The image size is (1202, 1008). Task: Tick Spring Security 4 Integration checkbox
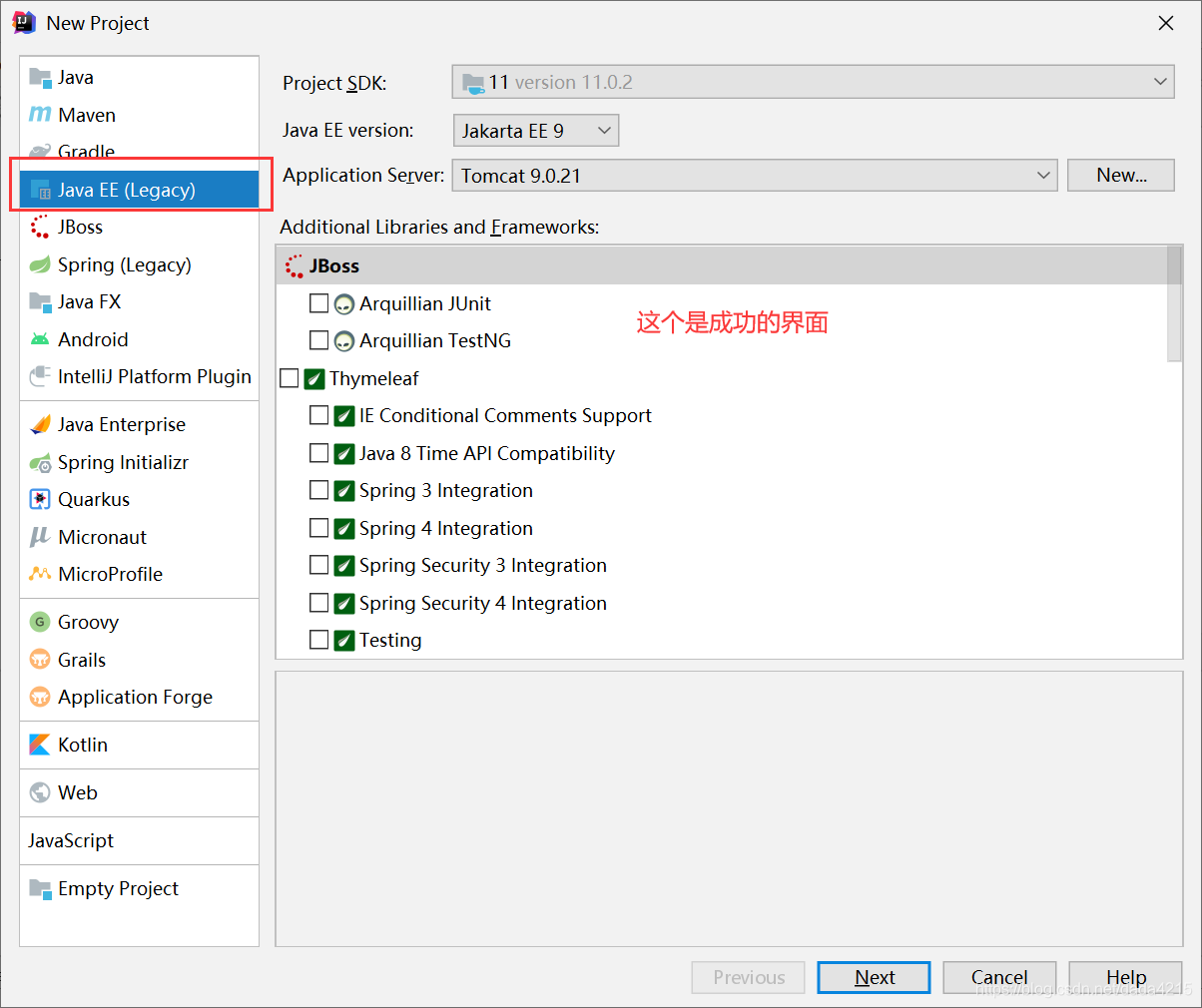(318, 603)
